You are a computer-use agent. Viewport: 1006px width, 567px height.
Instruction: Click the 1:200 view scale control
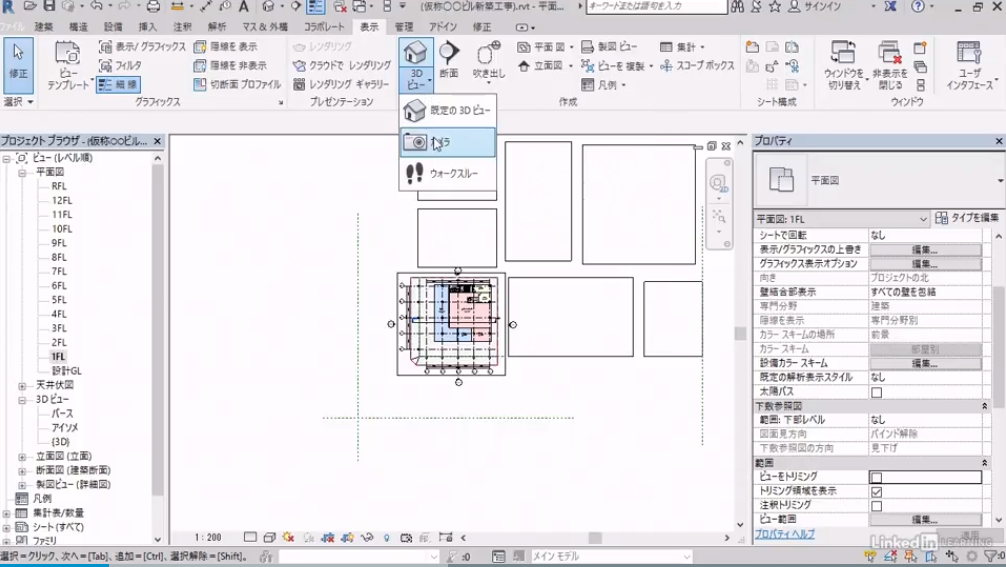[208, 537]
